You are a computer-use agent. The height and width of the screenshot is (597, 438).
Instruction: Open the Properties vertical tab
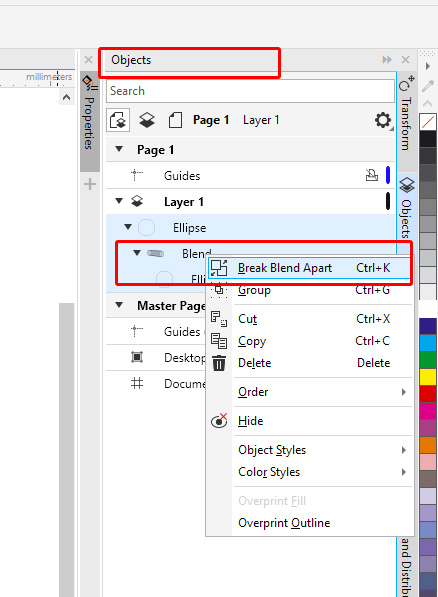[90, 122]
